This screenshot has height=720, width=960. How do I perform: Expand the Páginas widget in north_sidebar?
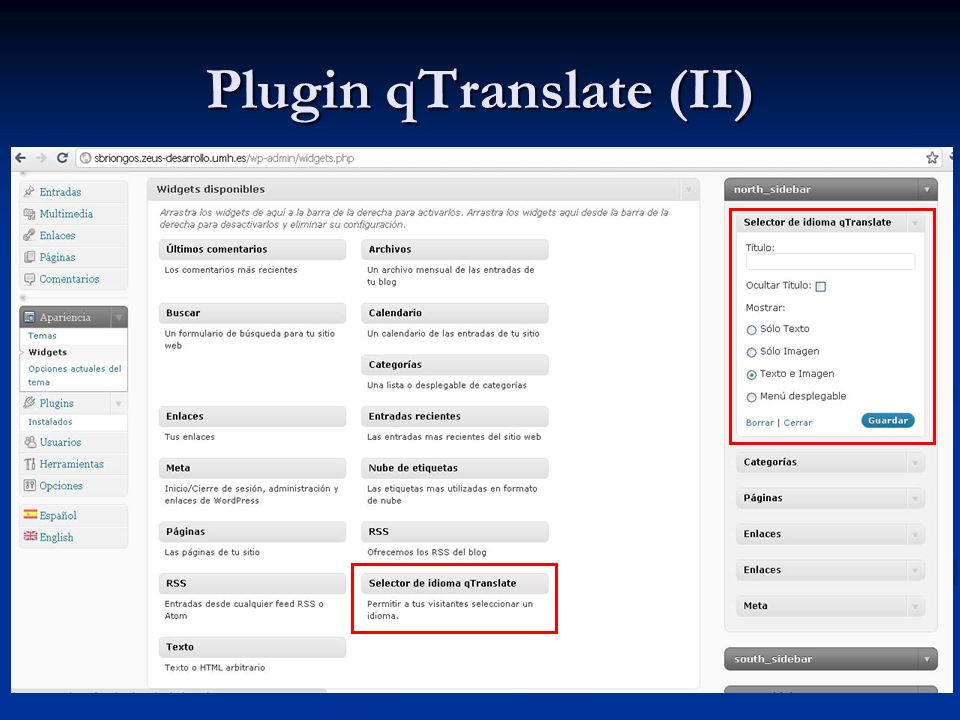coord(914,498)
